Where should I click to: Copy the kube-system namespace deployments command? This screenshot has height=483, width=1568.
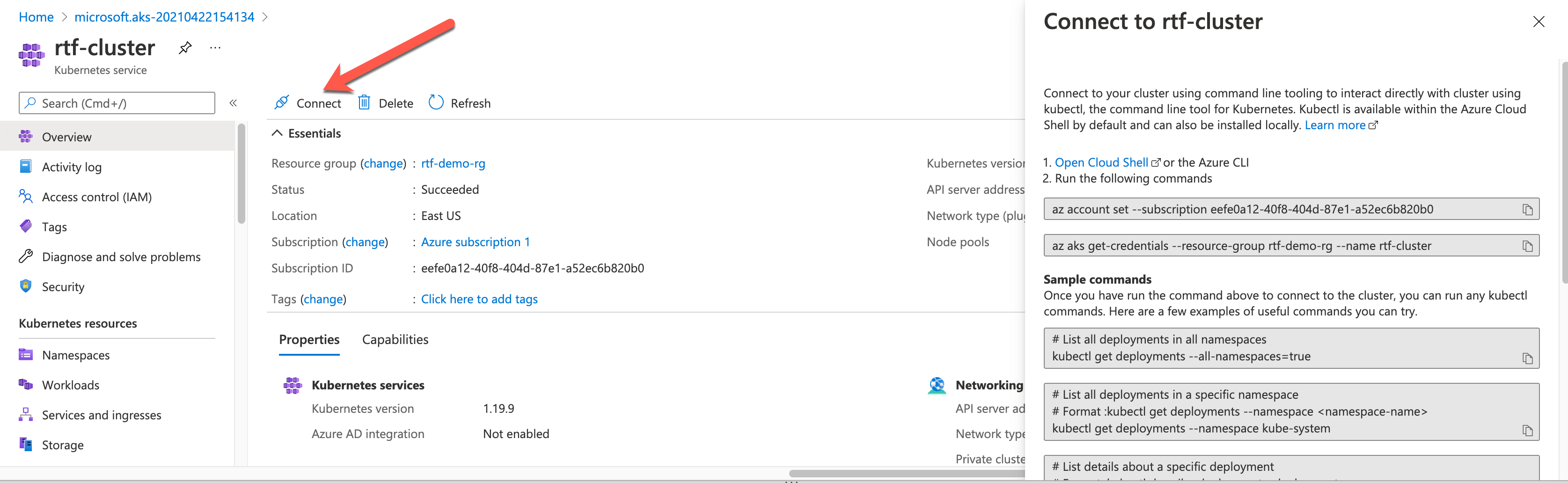[x=1527, y=431]
